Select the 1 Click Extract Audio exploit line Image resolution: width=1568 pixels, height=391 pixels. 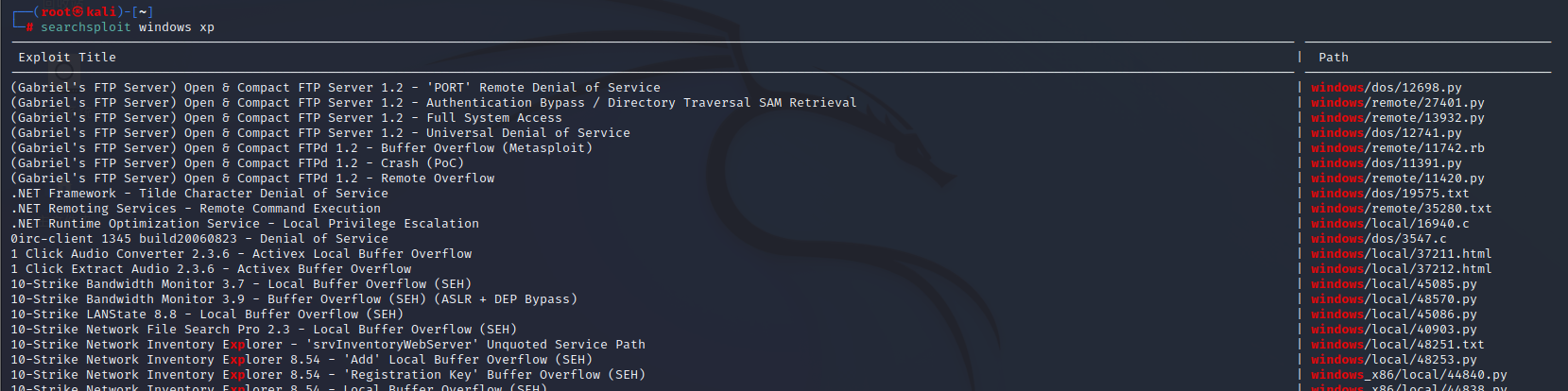(211, 269)
